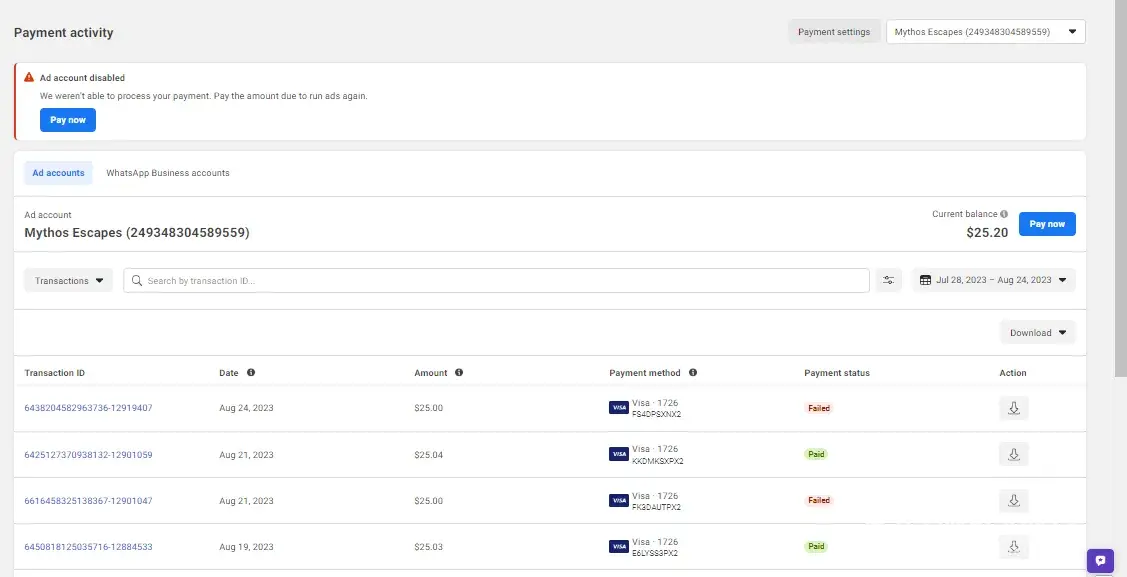Open the date range picker
Image resolution: width=1127 pixels, height=577 pixels.
pyautogui.click(x=993, y=281)
